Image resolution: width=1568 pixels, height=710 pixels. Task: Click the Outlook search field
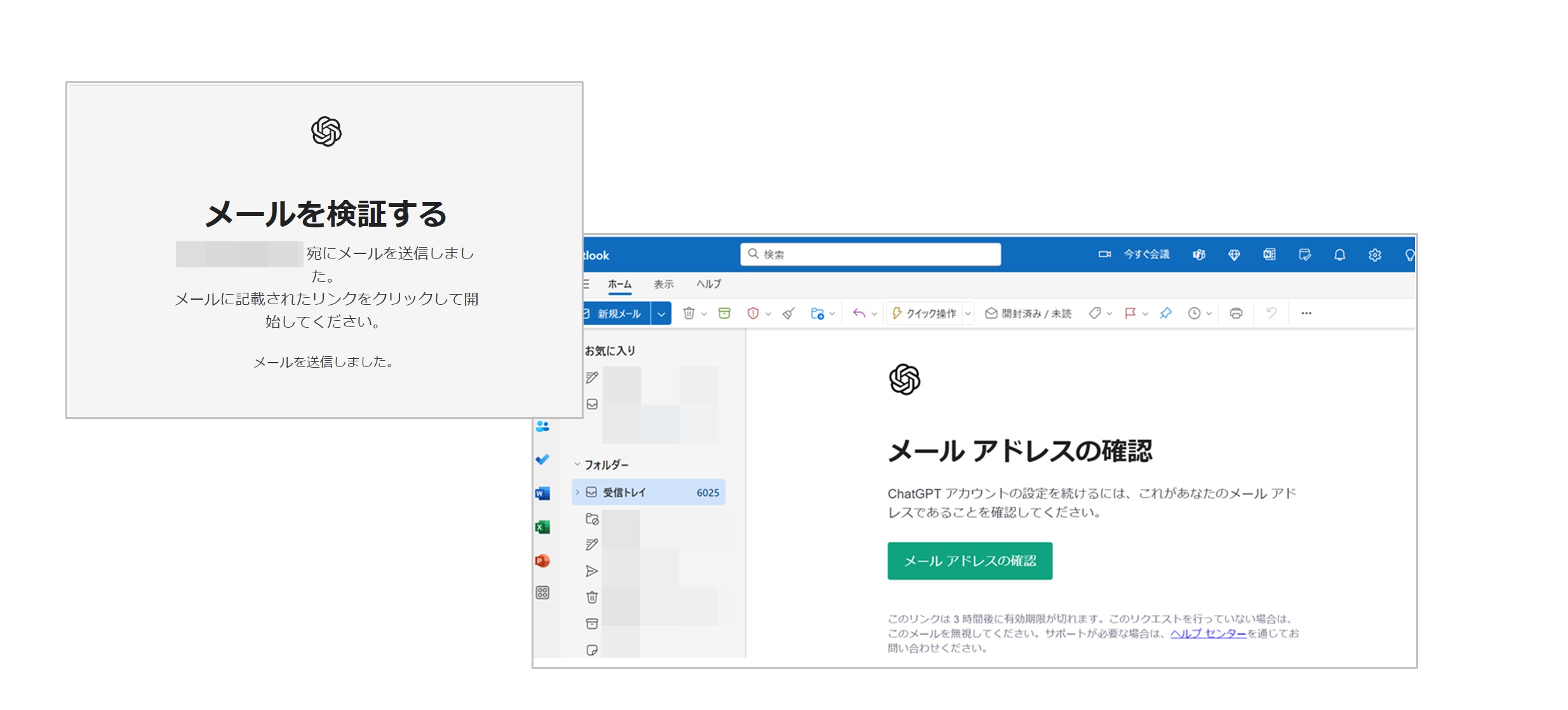[870, 254]
